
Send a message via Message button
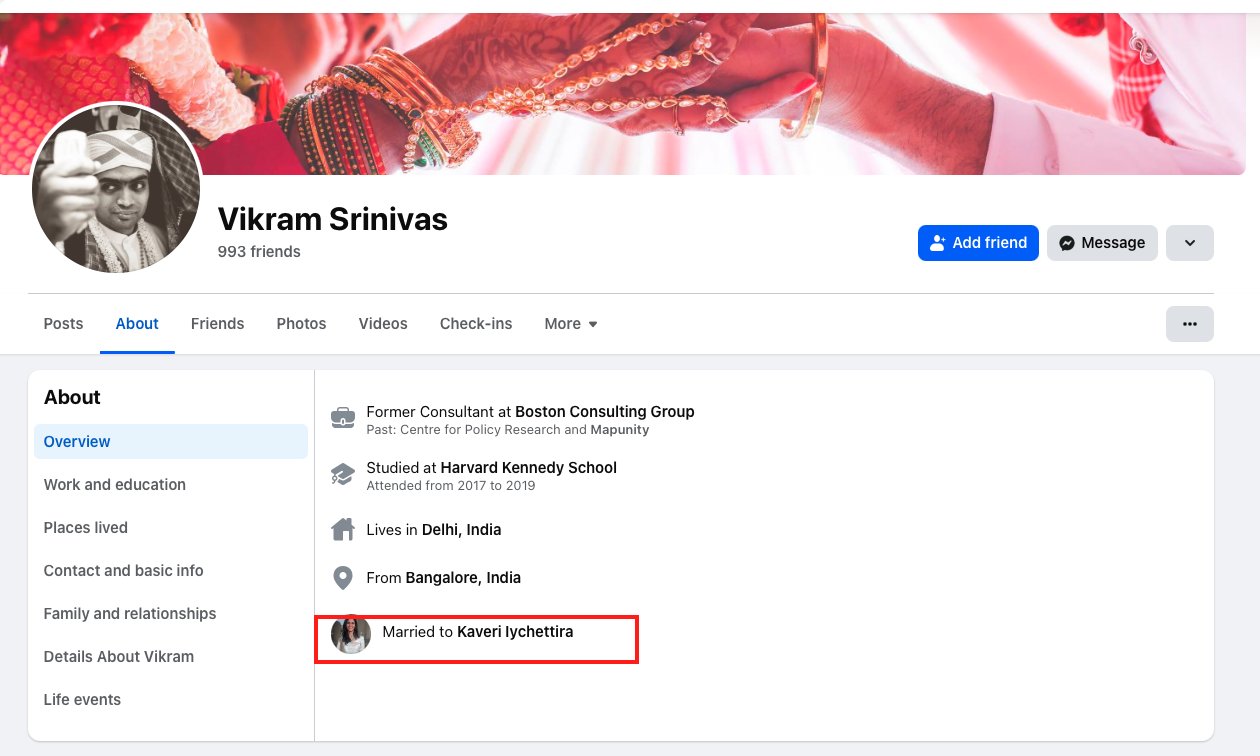[x=1102, y=243]
